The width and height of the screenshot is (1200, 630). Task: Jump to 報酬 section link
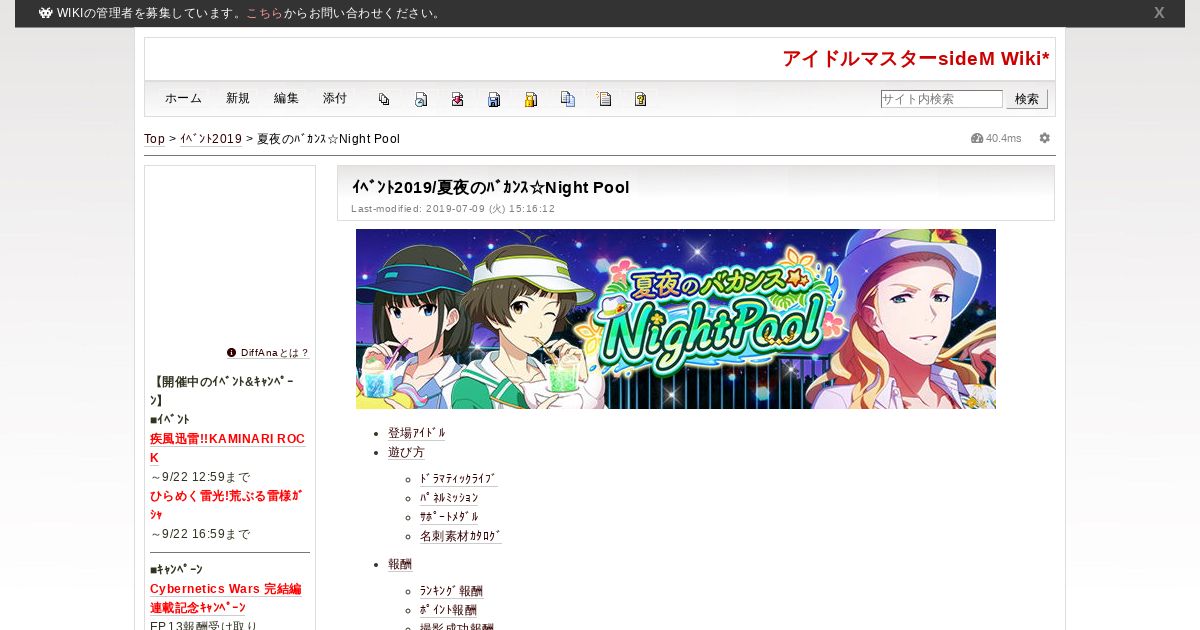(x=400, y=564)
